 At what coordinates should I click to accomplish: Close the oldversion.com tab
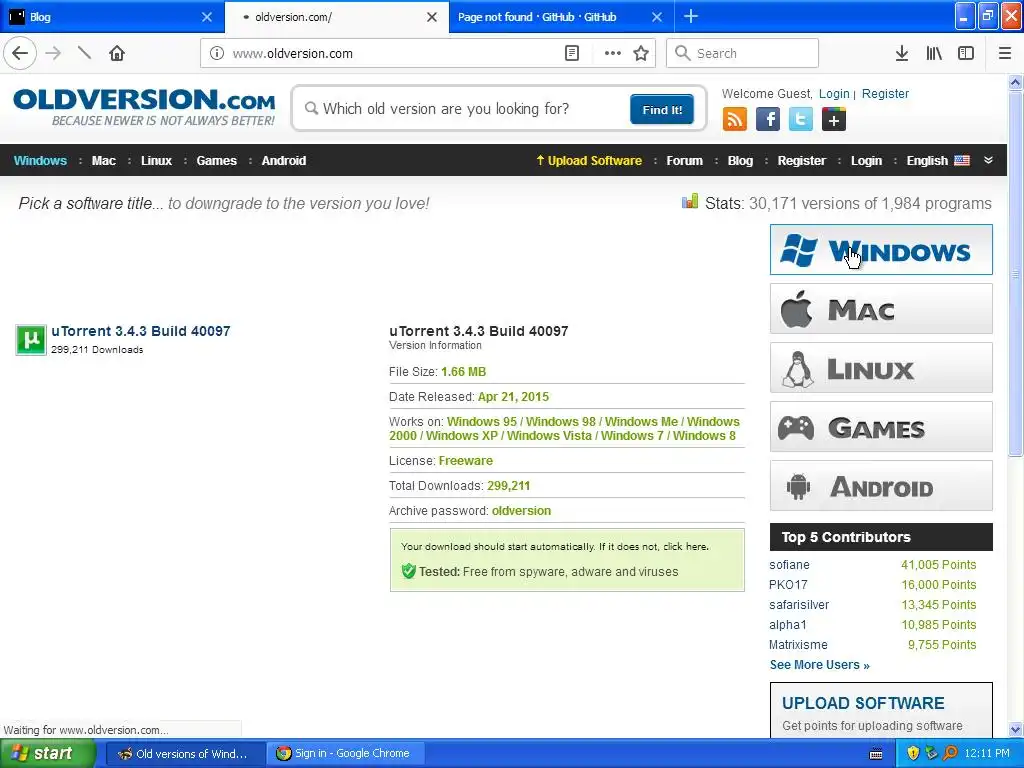click(x=432, y=17)
